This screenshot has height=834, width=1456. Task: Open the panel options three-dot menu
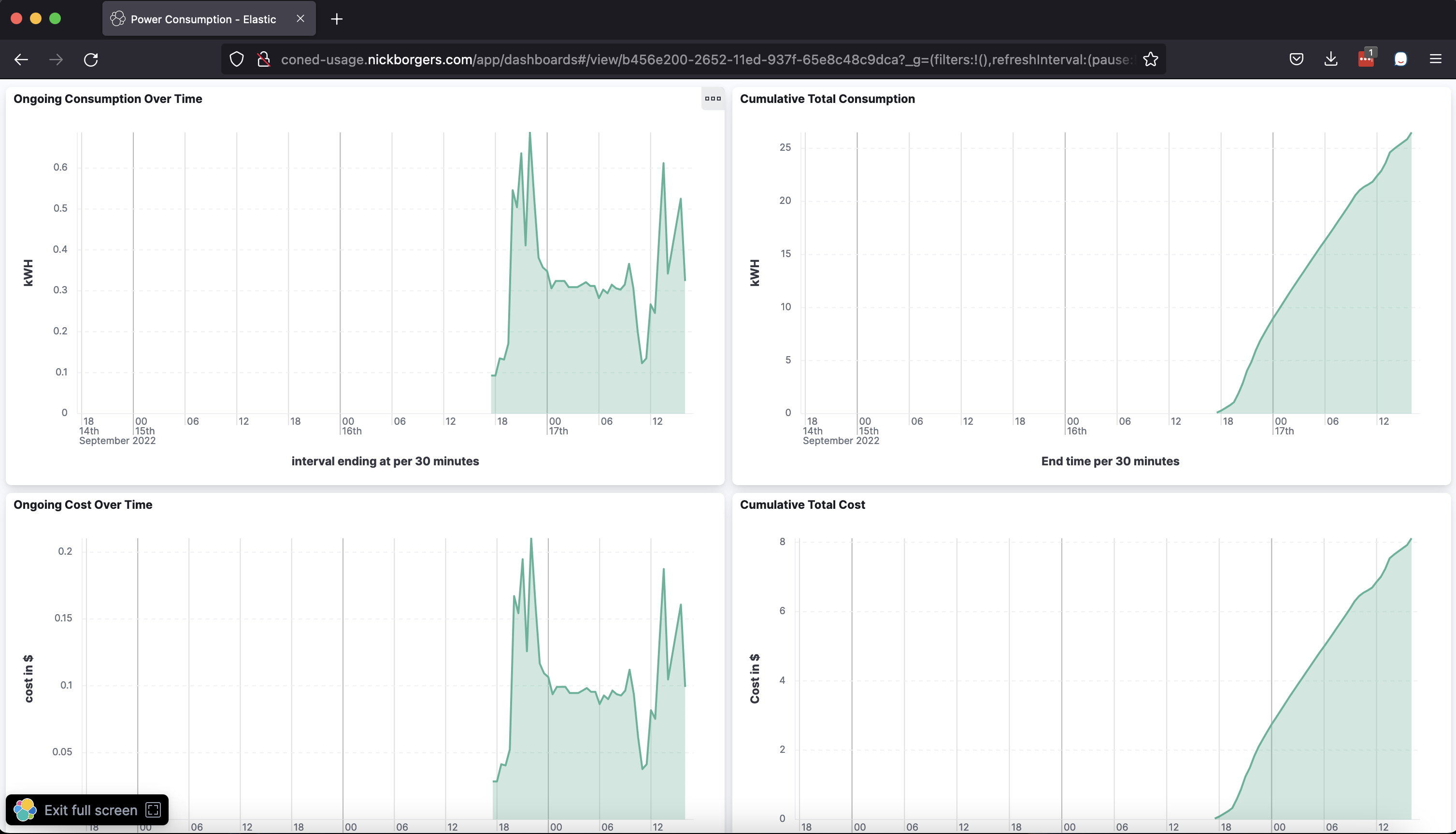[x=713, y=99]
